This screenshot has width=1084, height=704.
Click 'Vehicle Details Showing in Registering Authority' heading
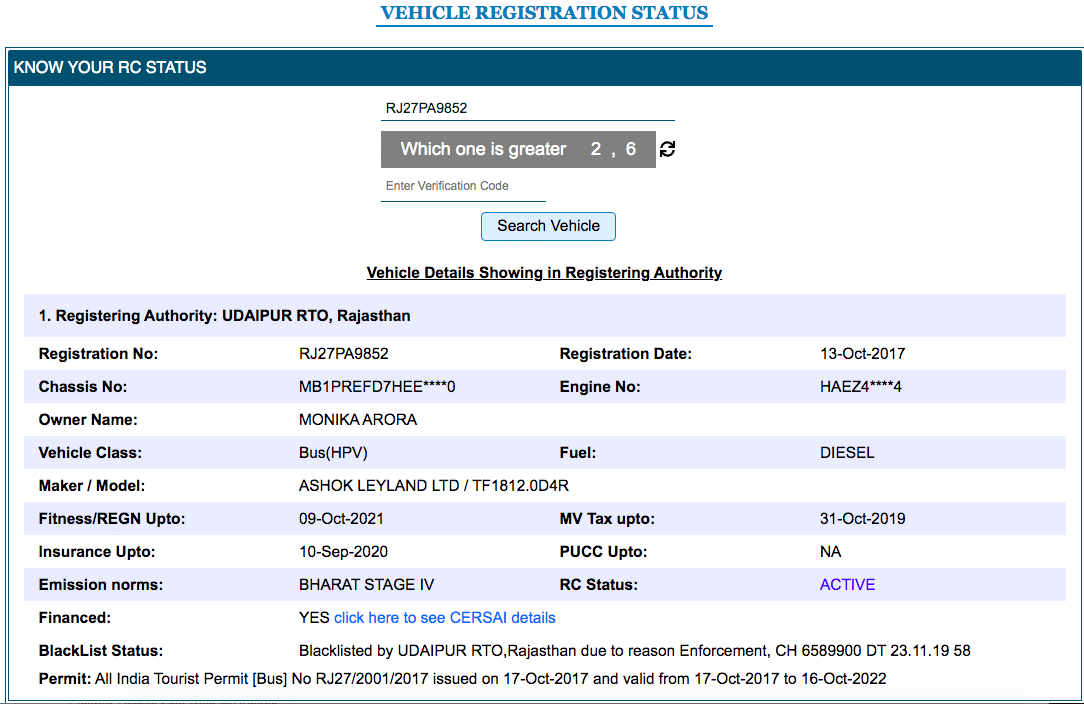coord(544,273)
